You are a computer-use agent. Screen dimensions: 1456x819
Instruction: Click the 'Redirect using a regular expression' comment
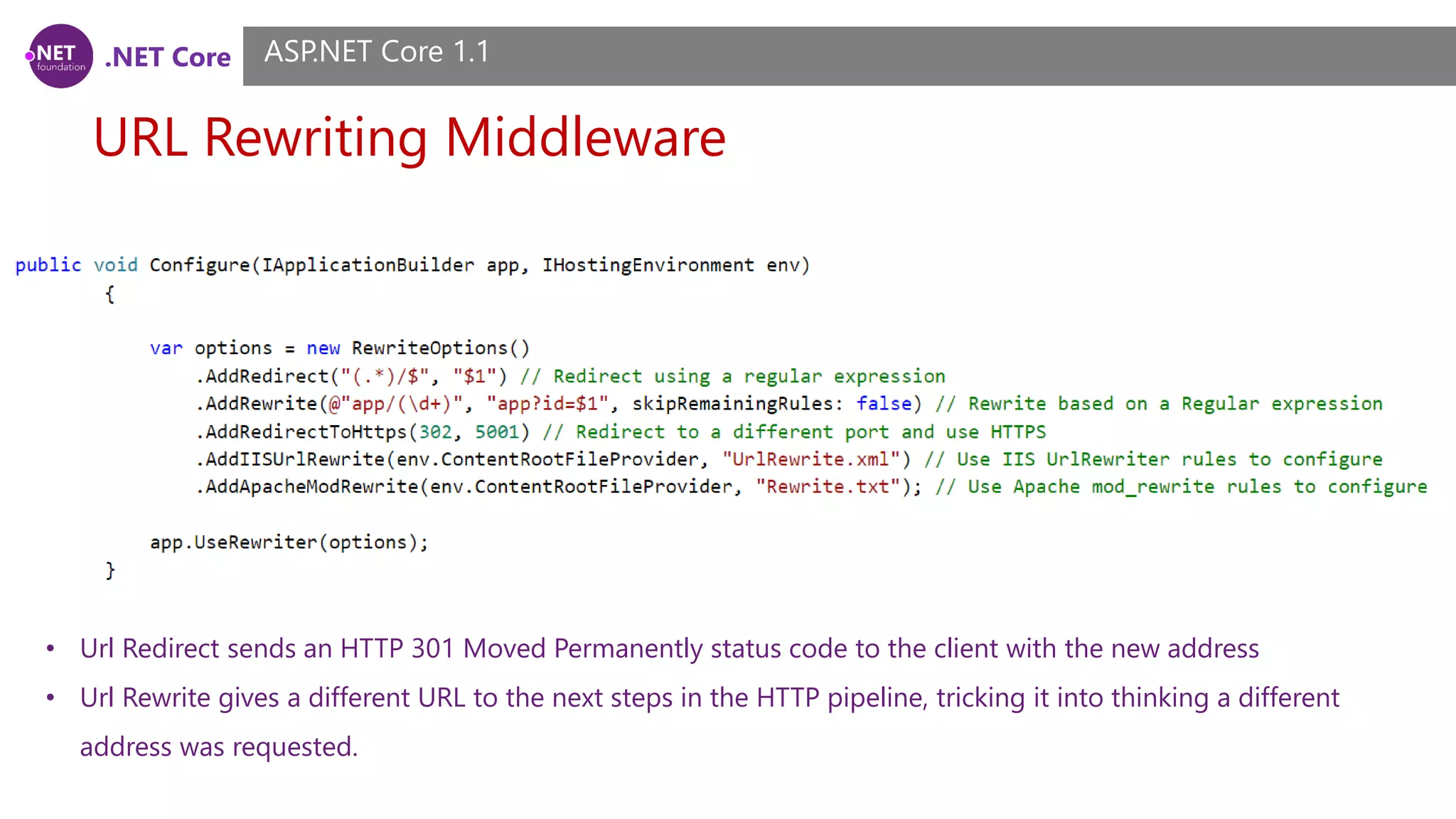pos(749,376)
